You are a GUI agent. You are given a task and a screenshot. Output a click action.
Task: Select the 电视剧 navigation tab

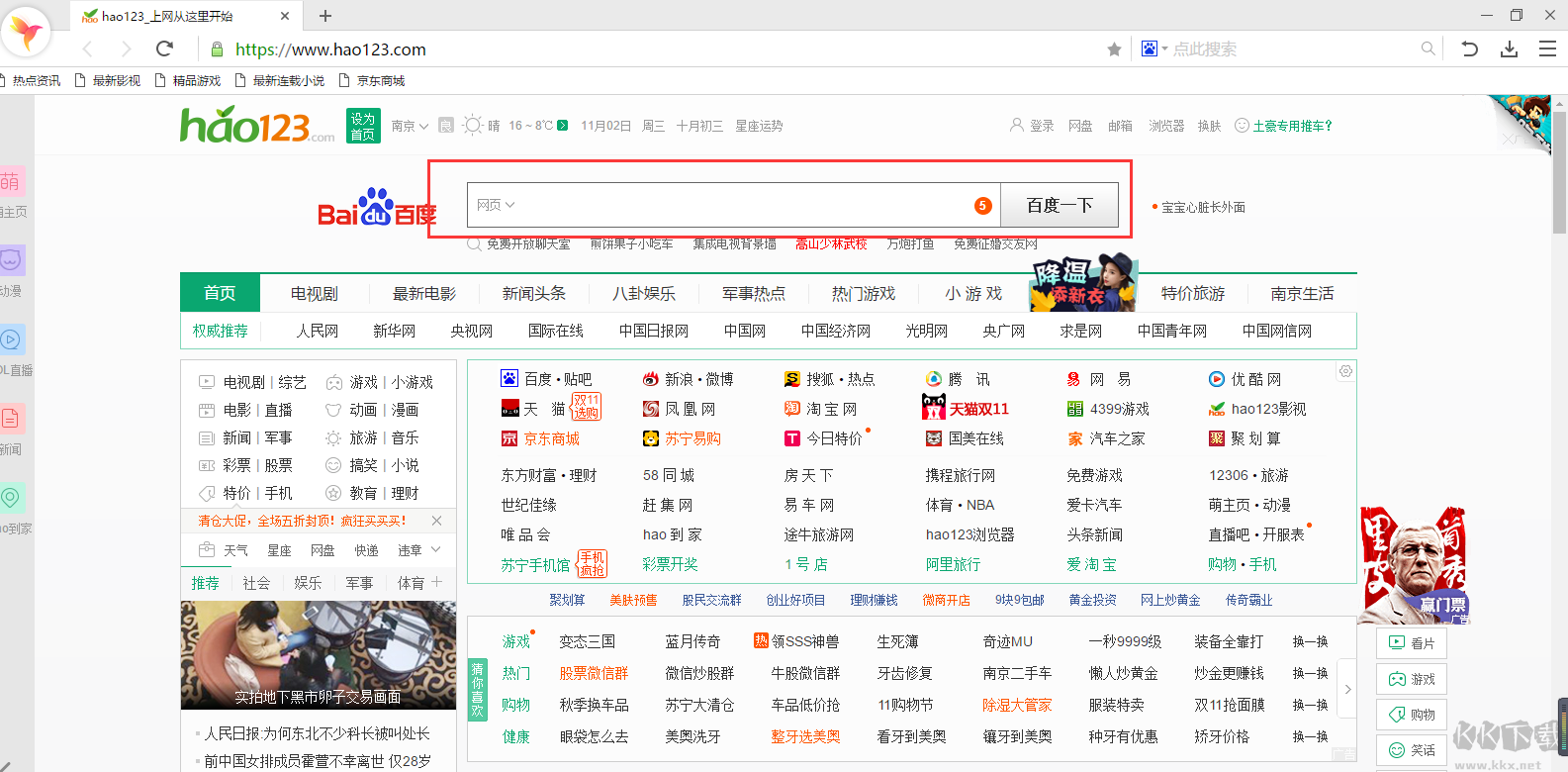tap(314, 293)
